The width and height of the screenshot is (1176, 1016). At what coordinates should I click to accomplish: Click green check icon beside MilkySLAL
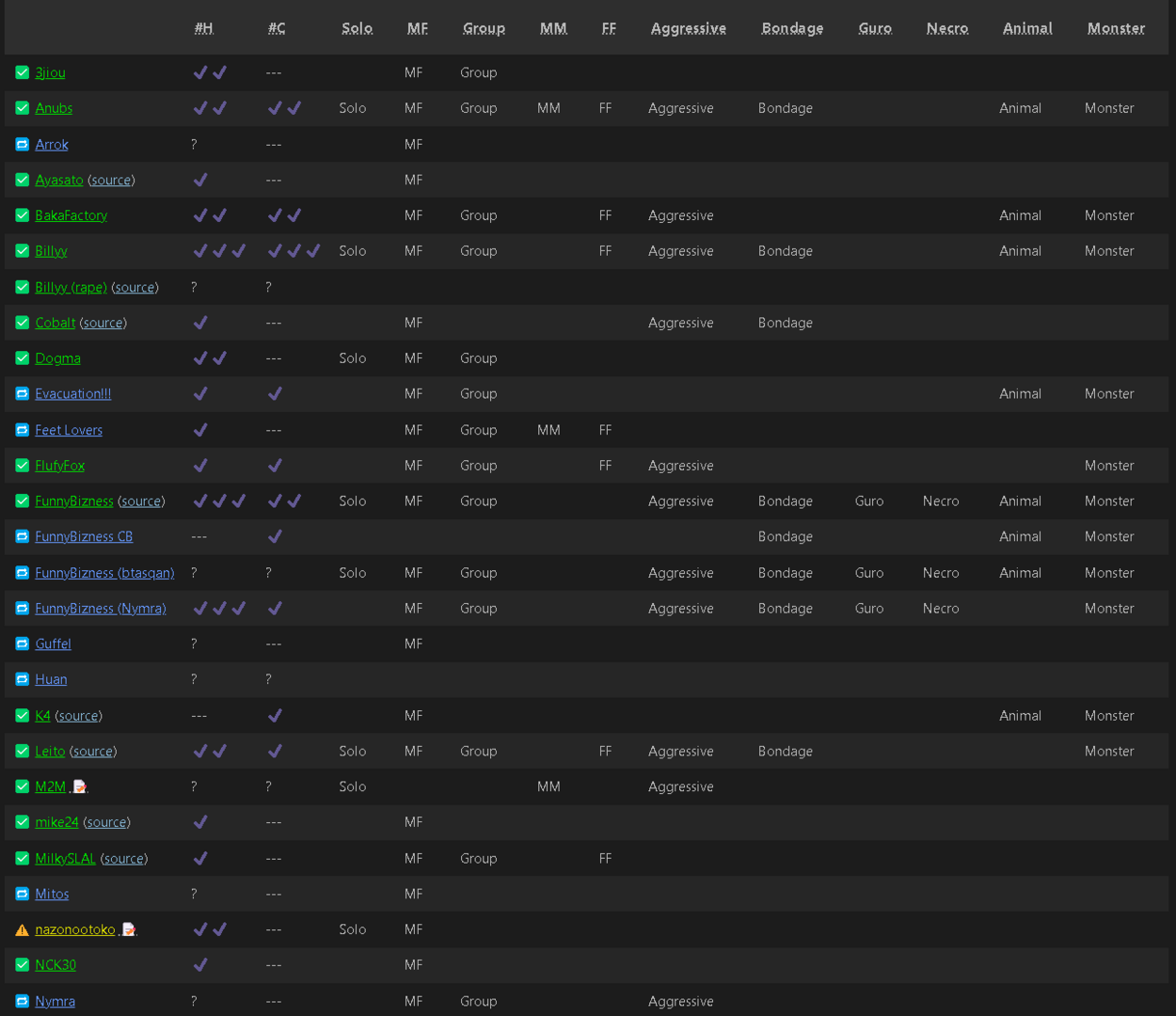(23, 858)
